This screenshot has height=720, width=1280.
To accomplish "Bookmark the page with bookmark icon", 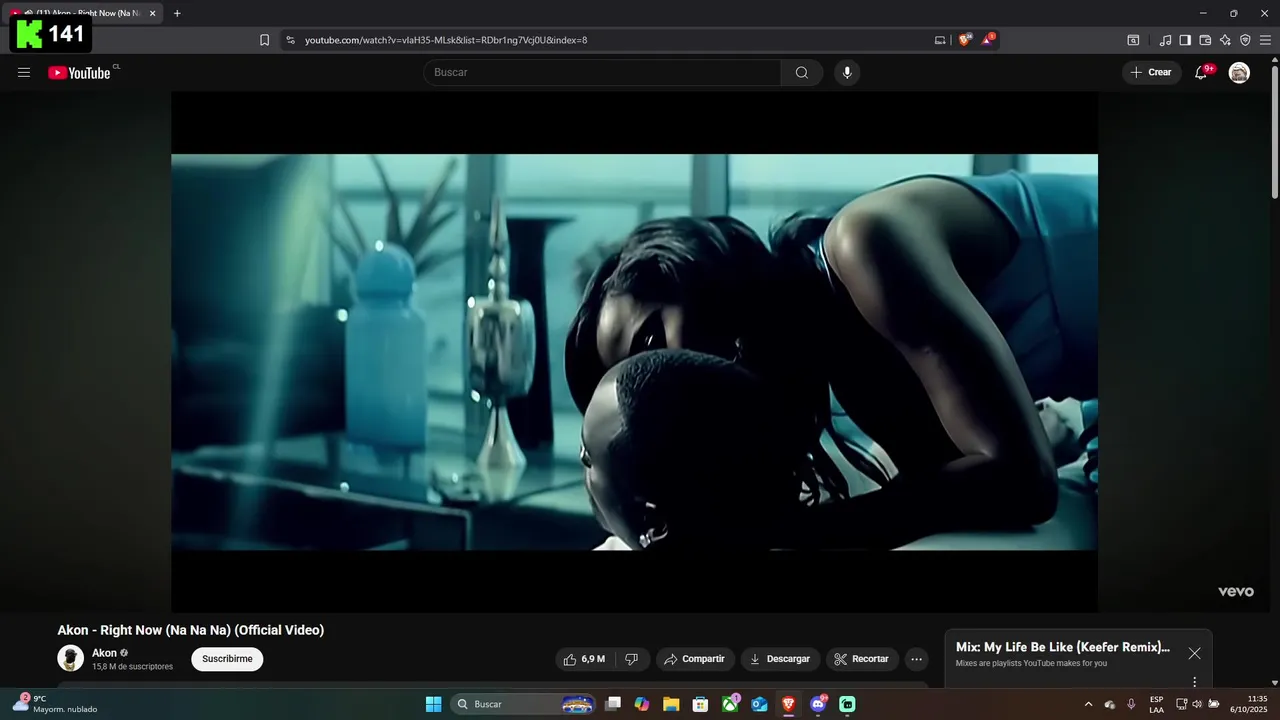I will click(264, 40).
